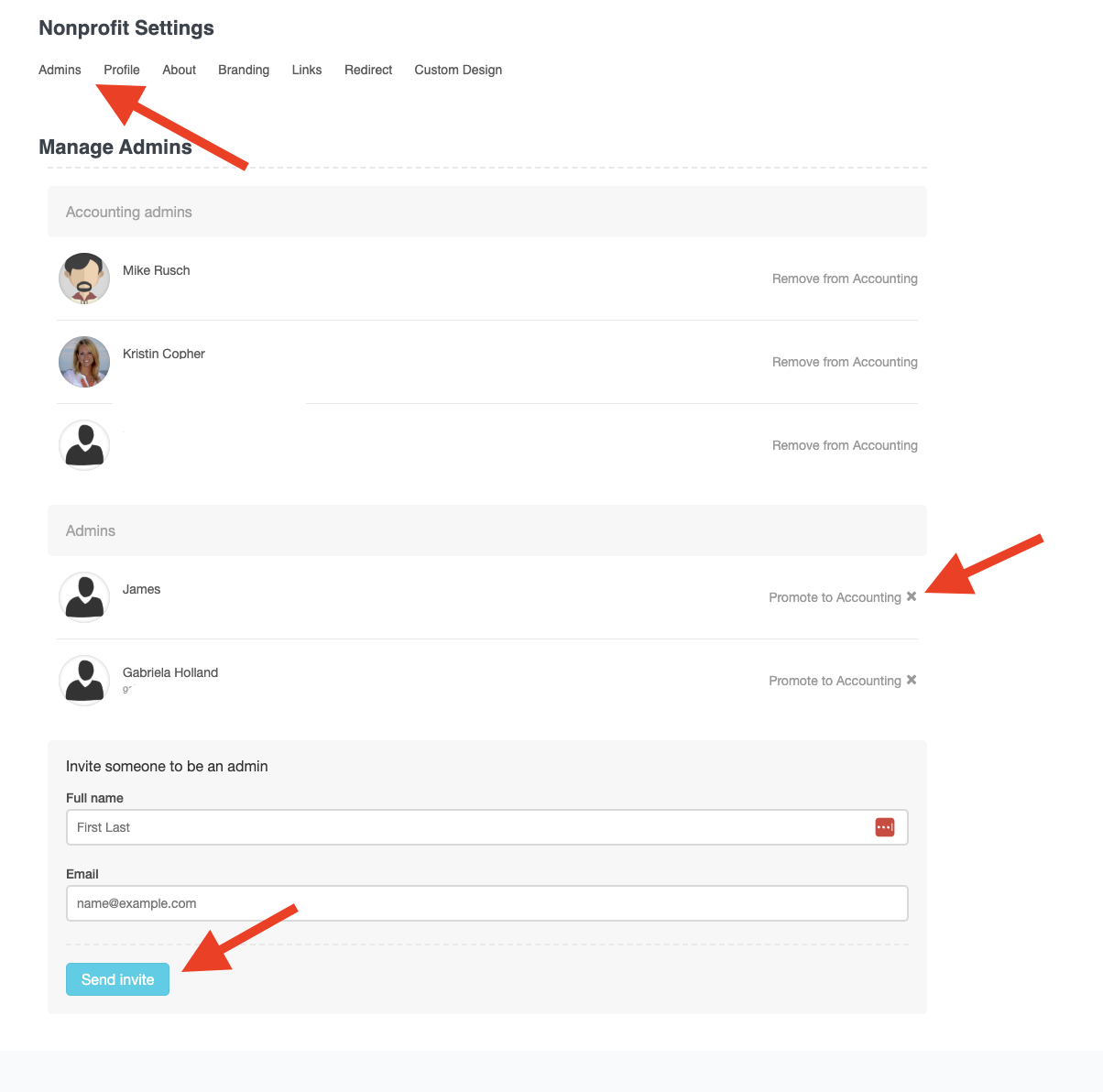
Task: Click the unnamed accounting admin's avatar
Action: click(84, 445)
